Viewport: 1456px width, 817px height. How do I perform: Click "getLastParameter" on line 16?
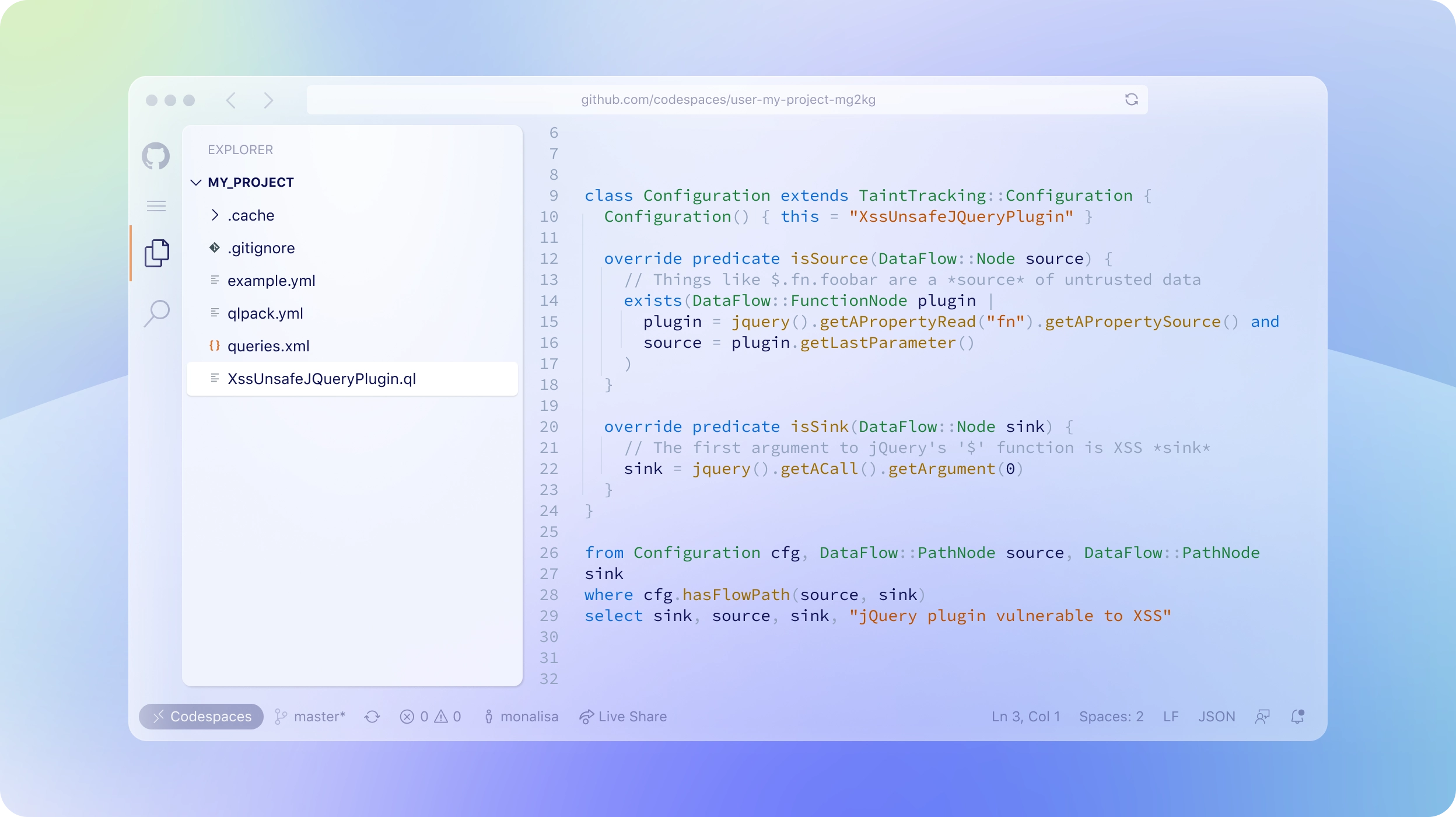tap(878, 343)
